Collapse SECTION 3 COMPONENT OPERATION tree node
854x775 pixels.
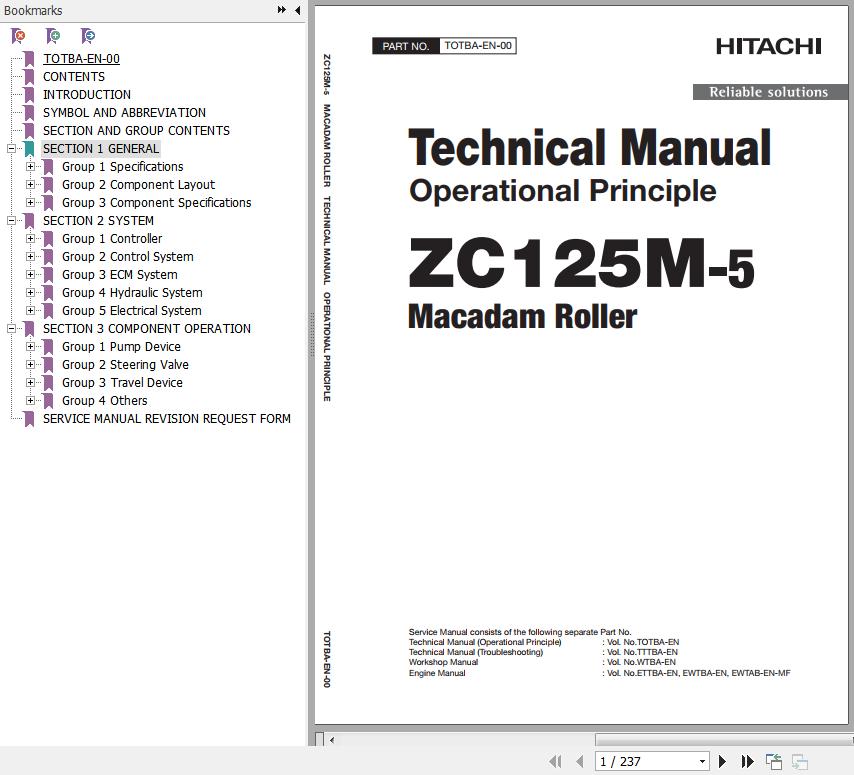click(x=11, y=328)
